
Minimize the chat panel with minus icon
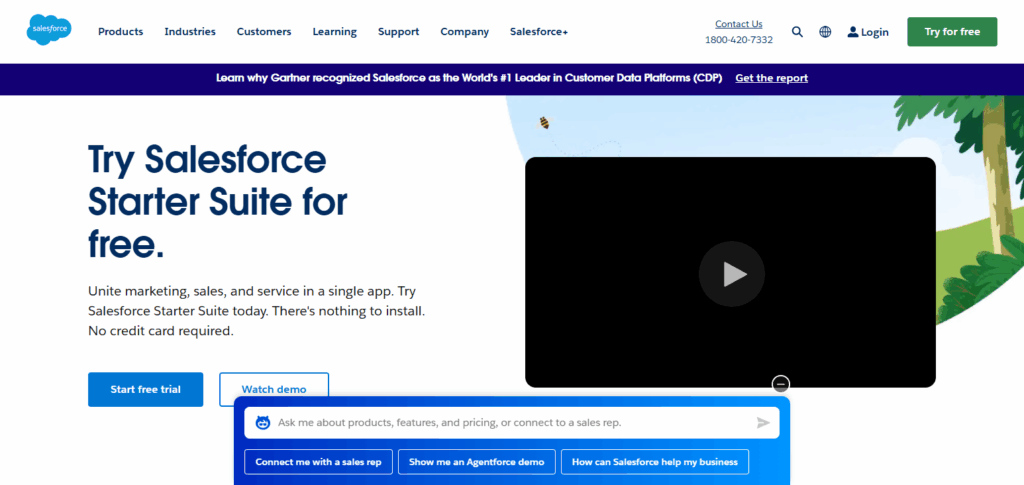pyautogui.click(x=781, y=384)
